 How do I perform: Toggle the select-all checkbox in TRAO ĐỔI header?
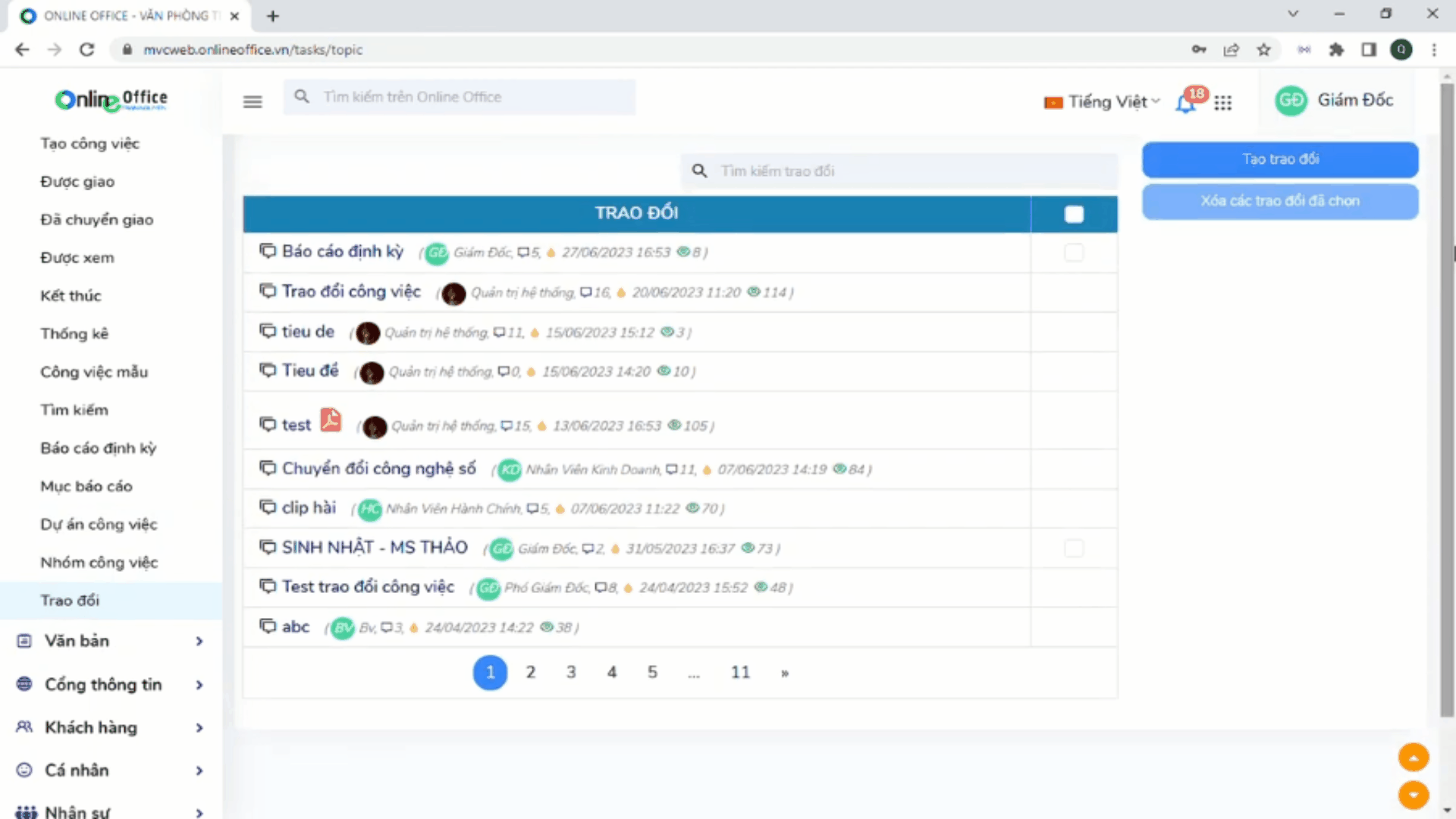click(1074, 215)
